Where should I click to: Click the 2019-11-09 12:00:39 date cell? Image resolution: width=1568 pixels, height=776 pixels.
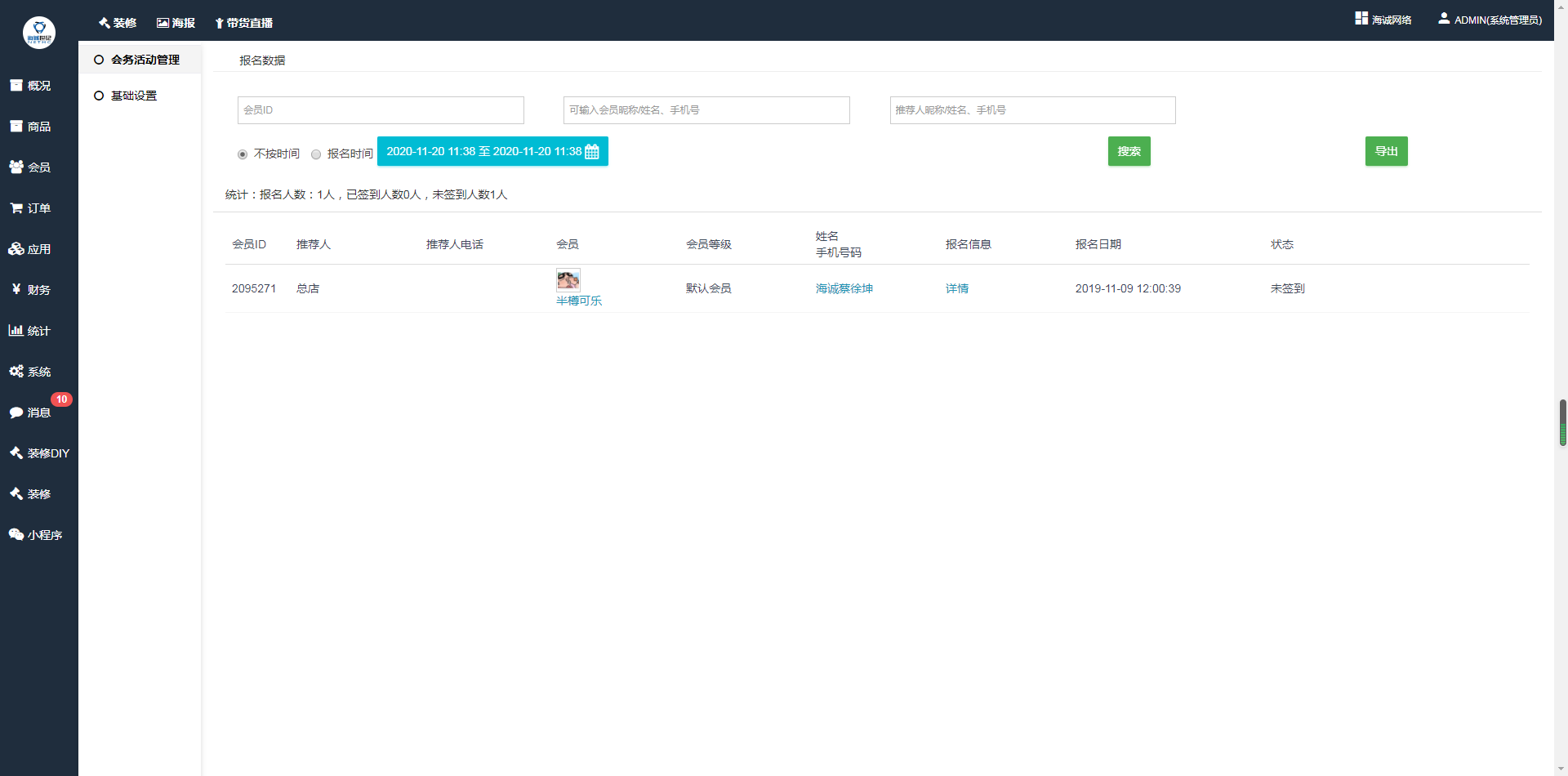1128,288
